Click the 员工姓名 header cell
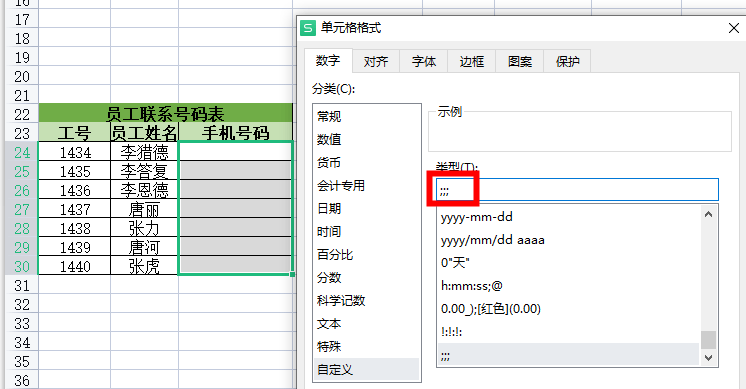746x389 pixels. point(144,133)
